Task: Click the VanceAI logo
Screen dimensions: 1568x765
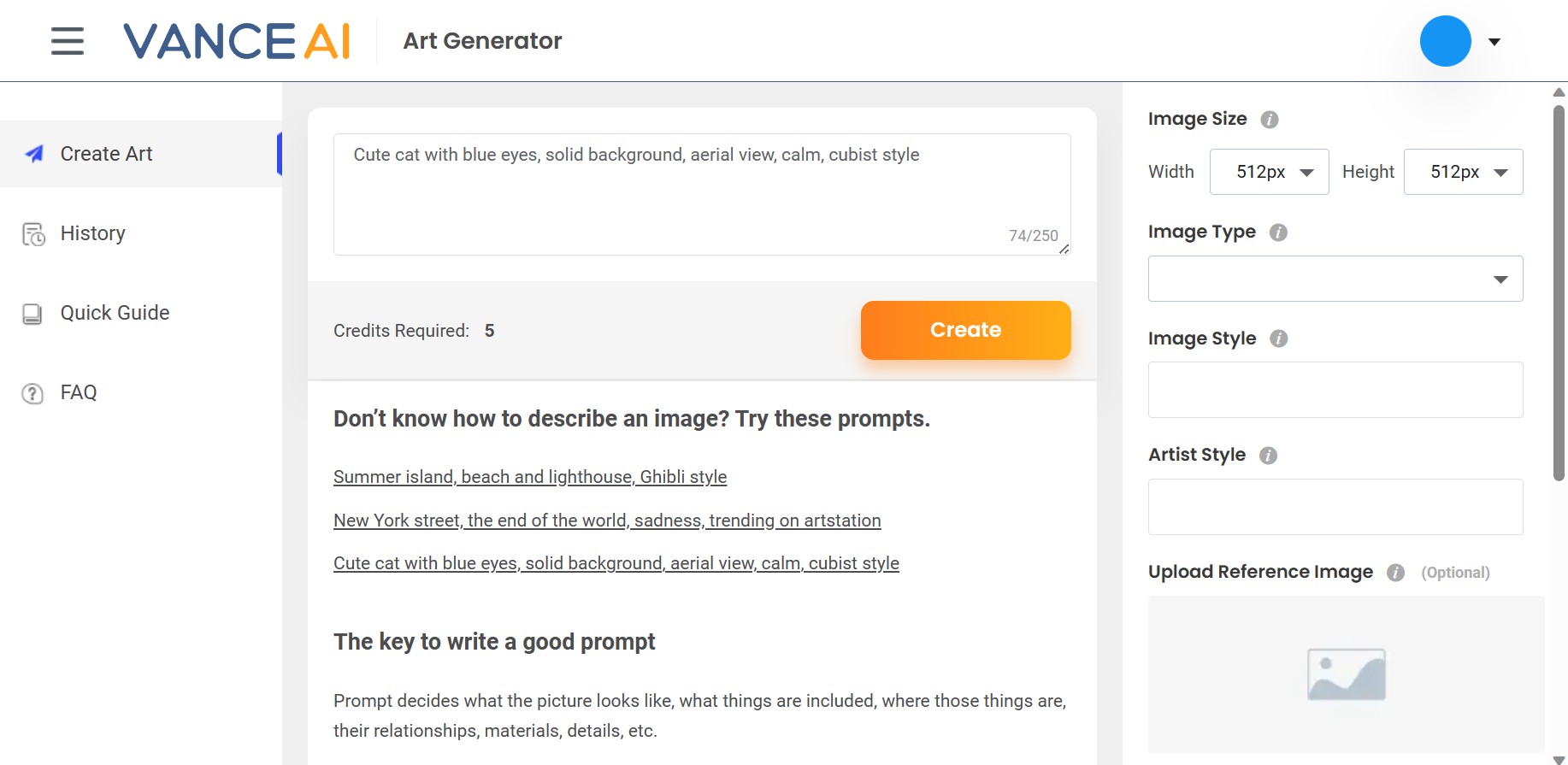Action: click(237, 41)
